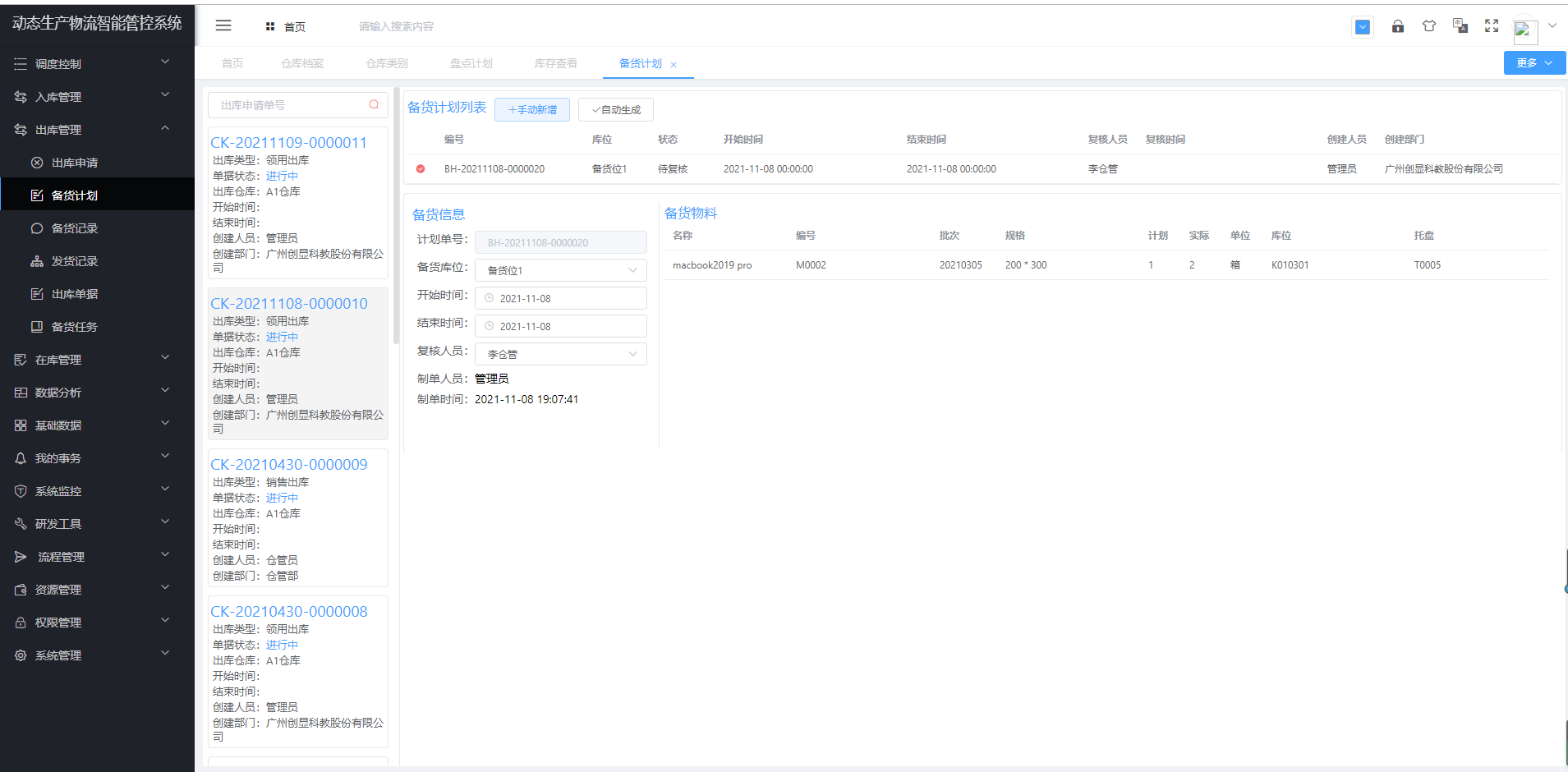1568x772 pixels.
Task: Expand 资源管理 menu chevron
Action: pos(165,587)
